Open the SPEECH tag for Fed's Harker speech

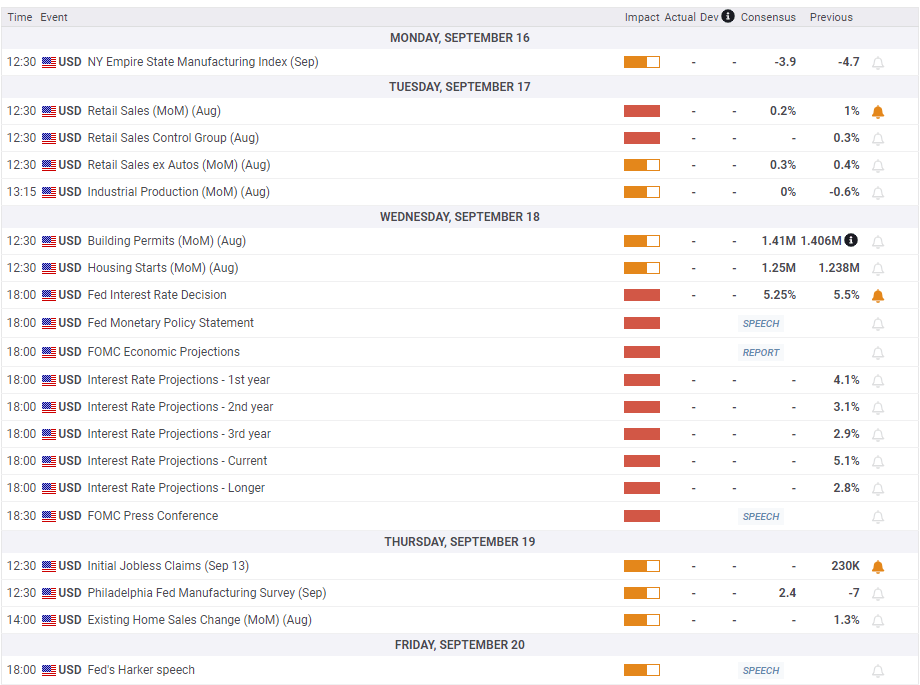pyautogui.click(x=761, y=670)
